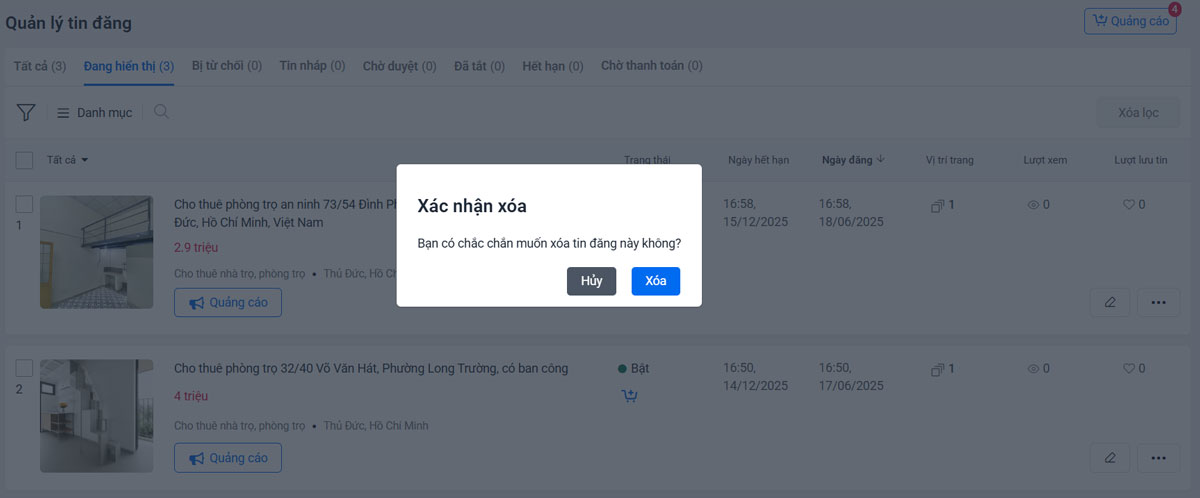Click the cart-plus icon under Bật status

pos(629,396)
